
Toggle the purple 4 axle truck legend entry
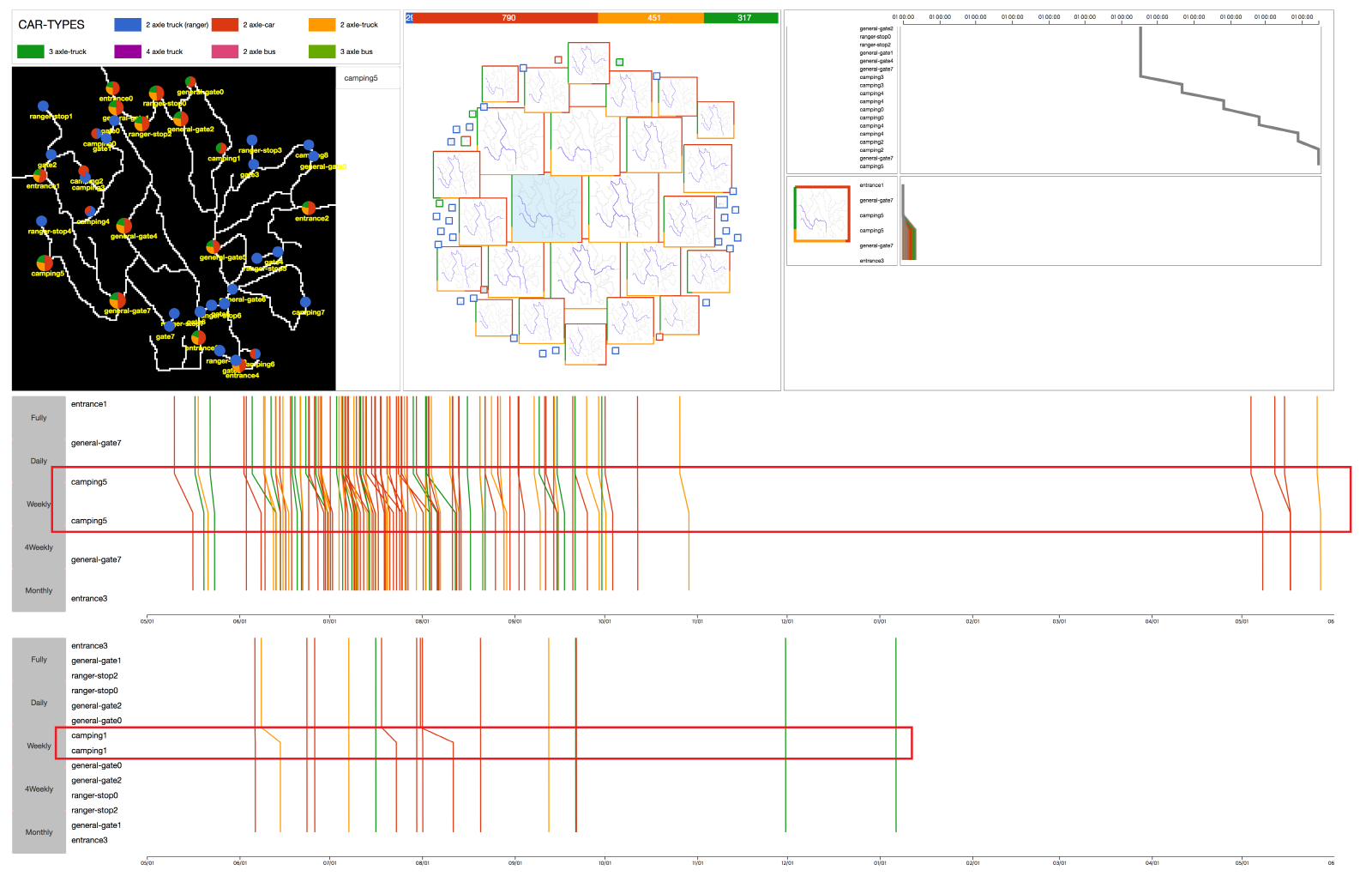tap(128, 51)
